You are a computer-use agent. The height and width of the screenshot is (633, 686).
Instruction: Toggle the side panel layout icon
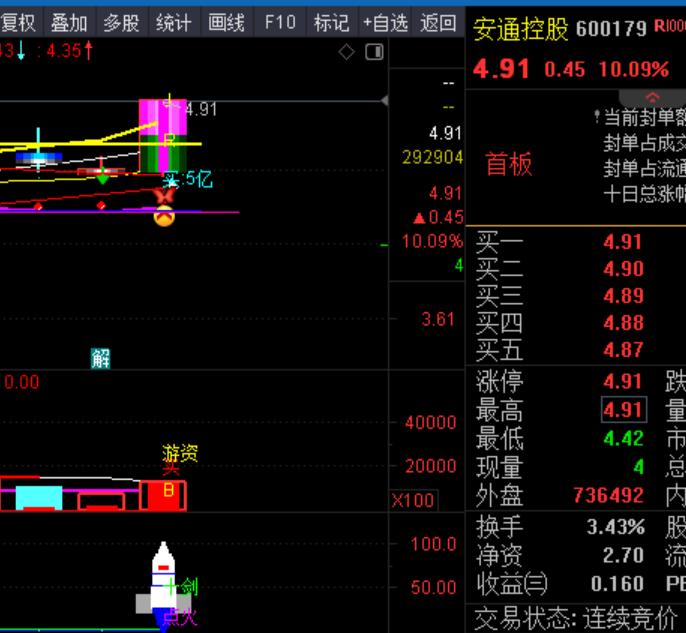(374, 52)
